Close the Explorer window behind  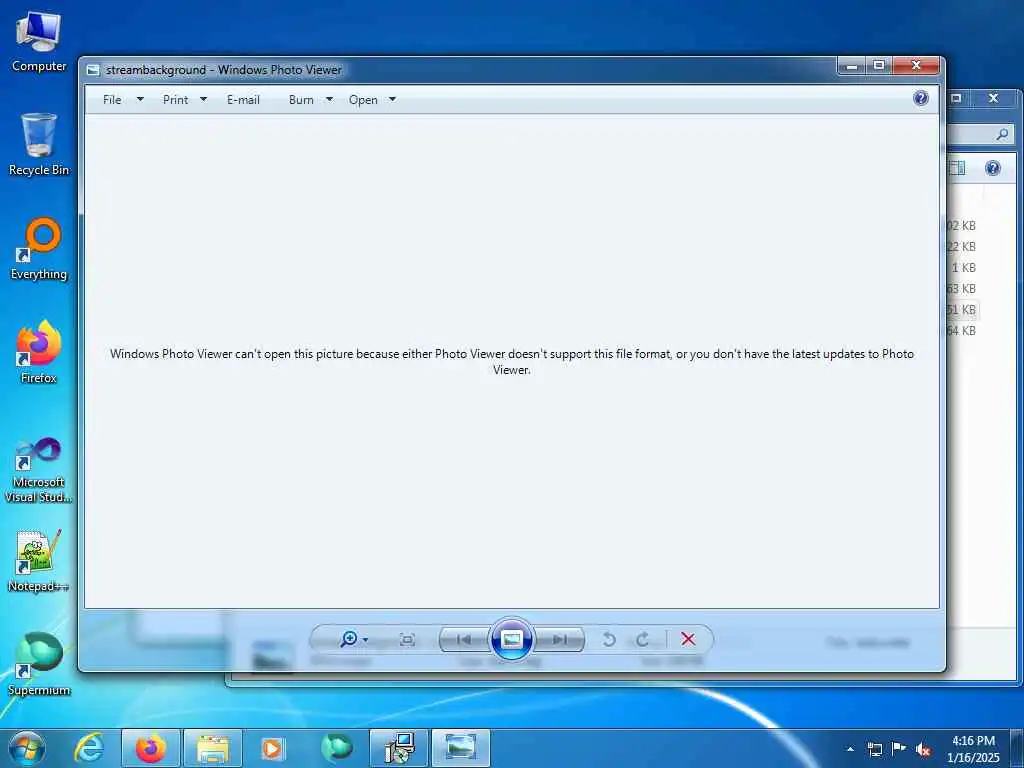click(x=993, y=98)
